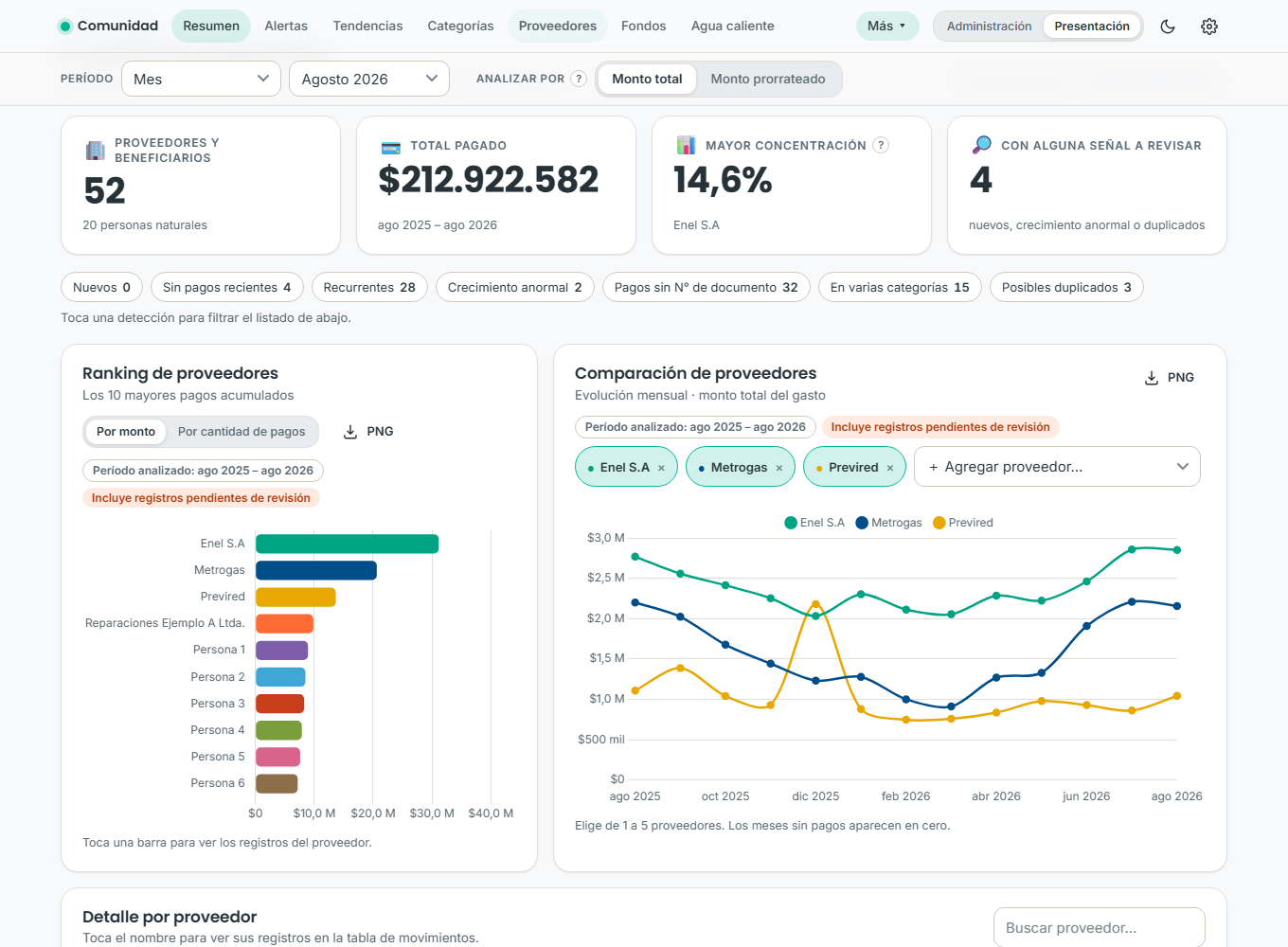This screenshot has height=947, width=1288.
Task: Click the Comunidad green dot logo
Action: pyautogui.click(x=65, y=27)
